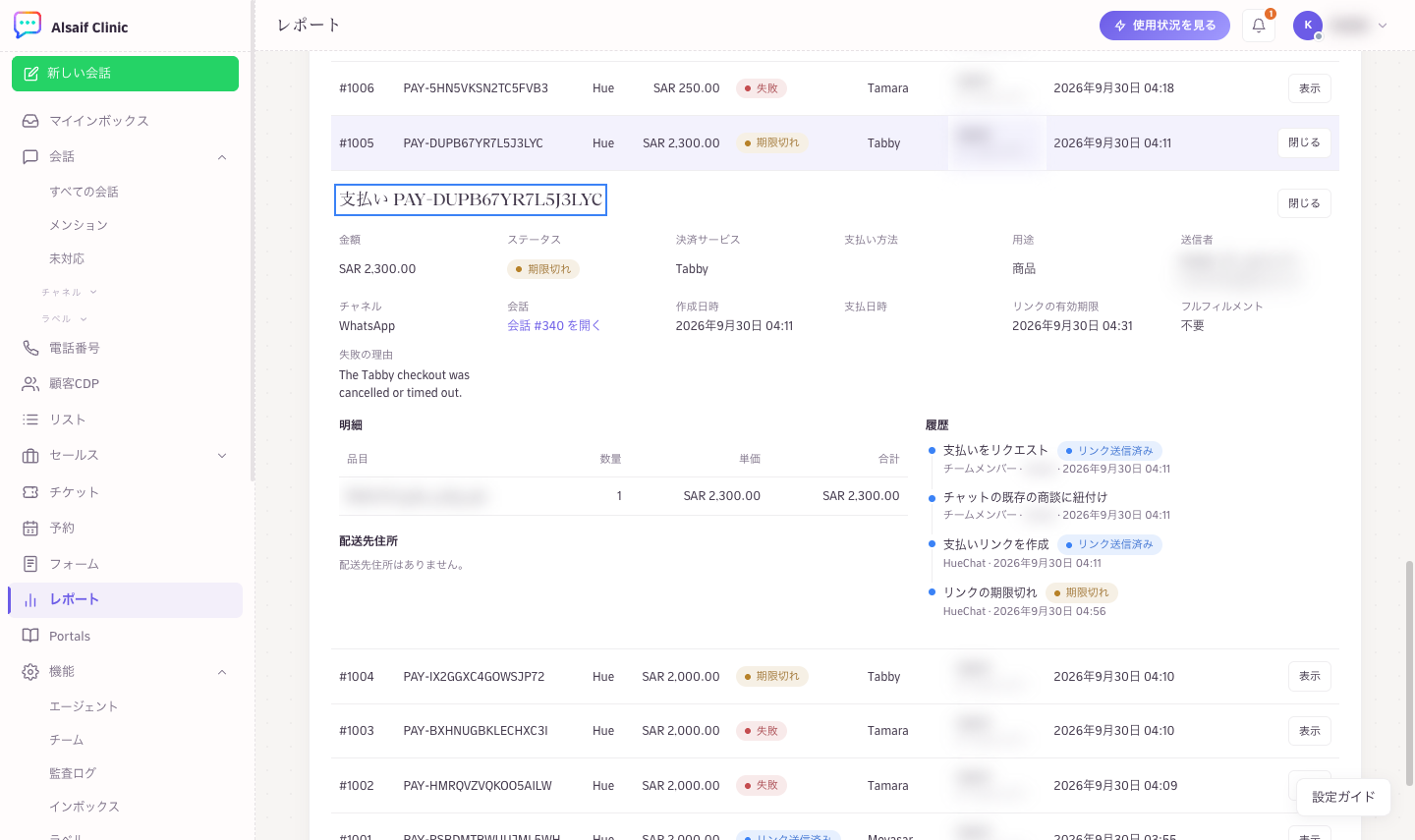This screenshot has width=1415, height=840.
Task: Go to メンション in sidebar
Action: [79, 225]
